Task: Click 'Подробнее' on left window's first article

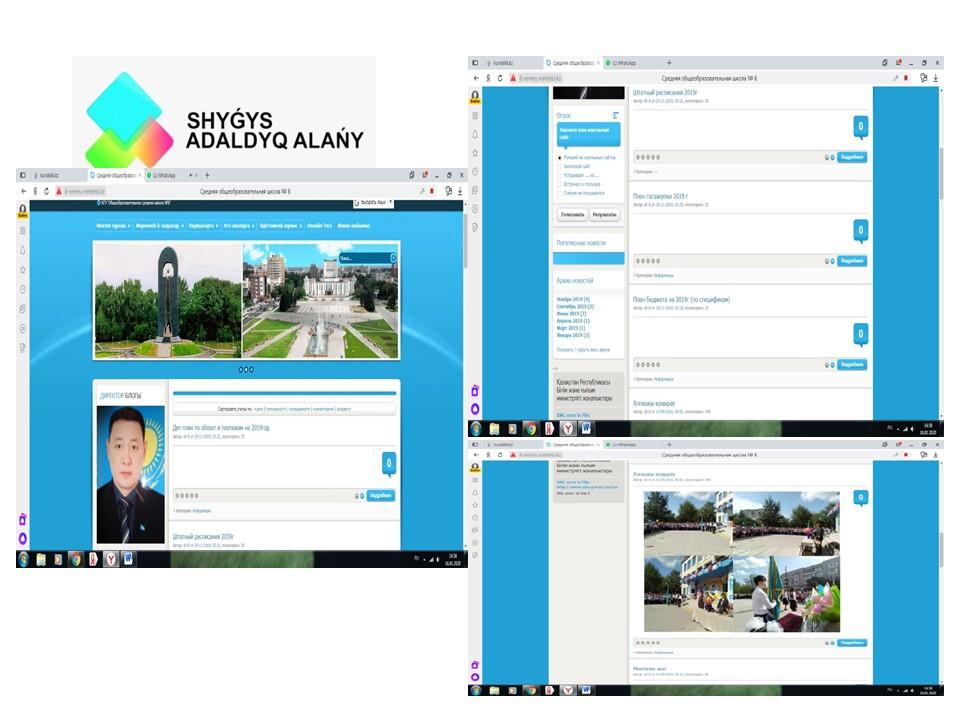Action: coord(381,495)
